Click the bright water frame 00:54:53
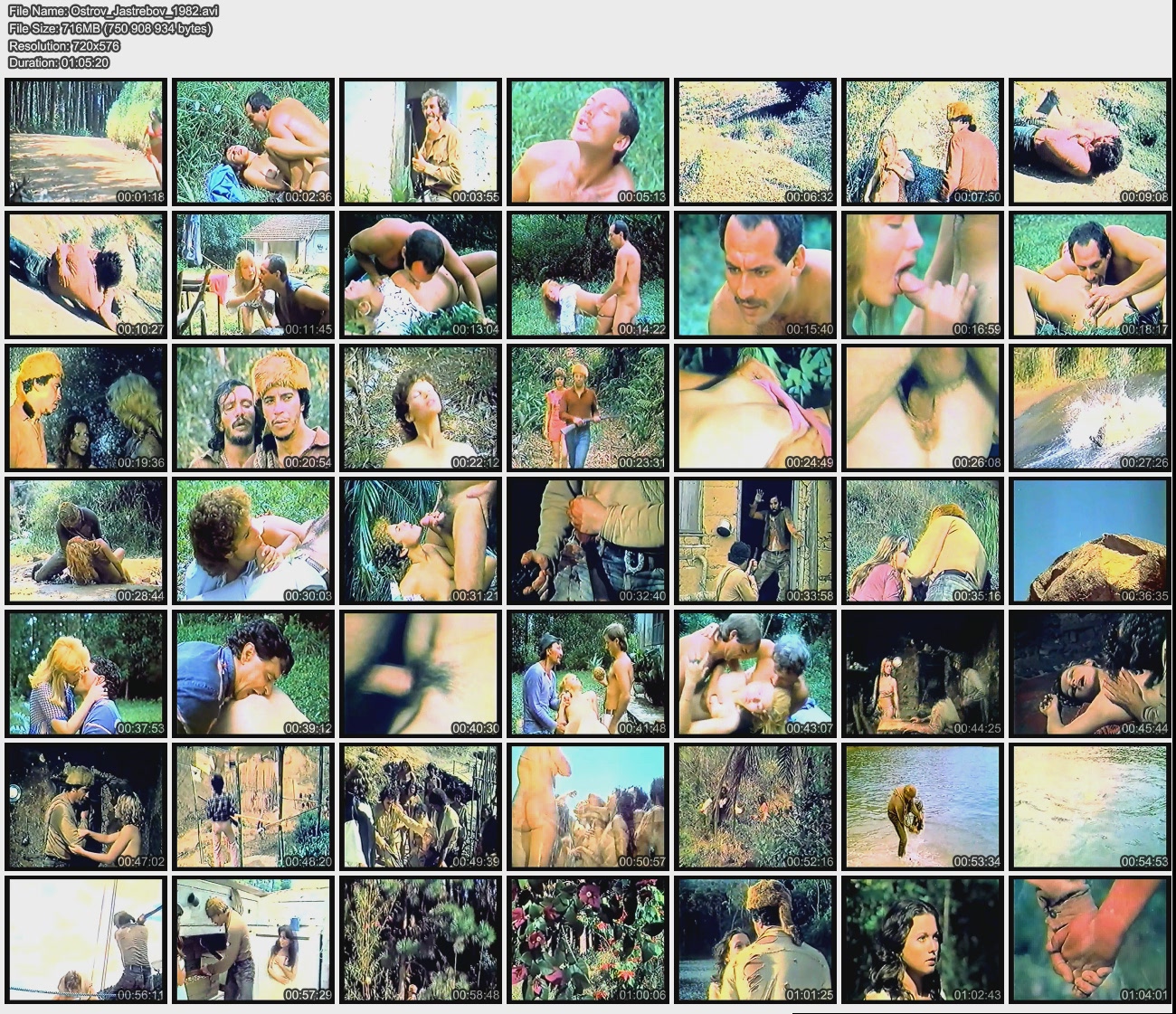 1090,806
